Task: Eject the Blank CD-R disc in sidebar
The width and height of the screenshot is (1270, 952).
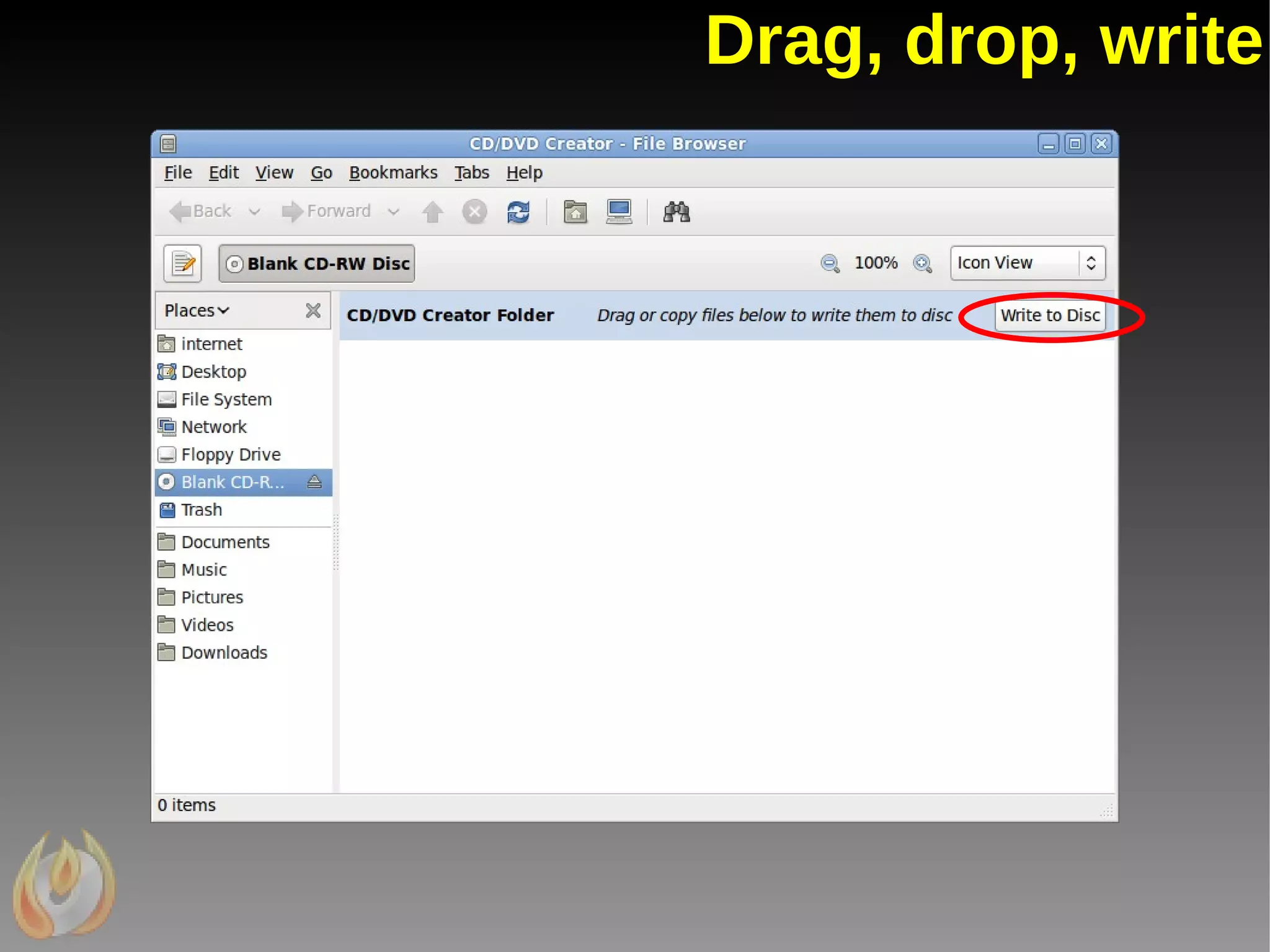Action: [x=314, y=482]
